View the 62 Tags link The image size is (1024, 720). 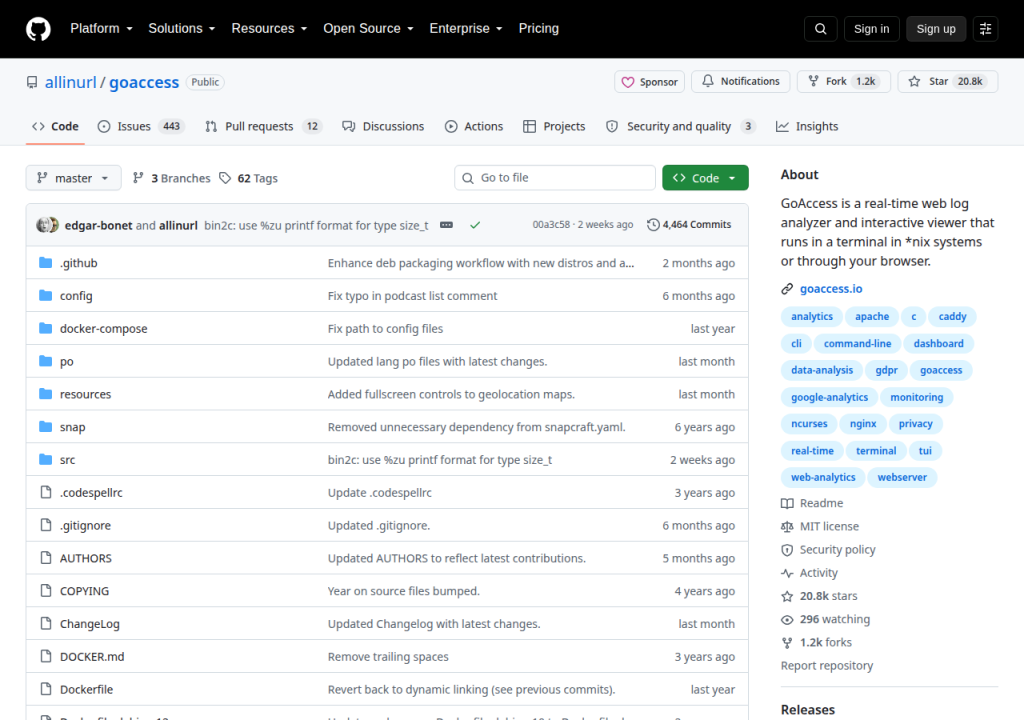249,178
